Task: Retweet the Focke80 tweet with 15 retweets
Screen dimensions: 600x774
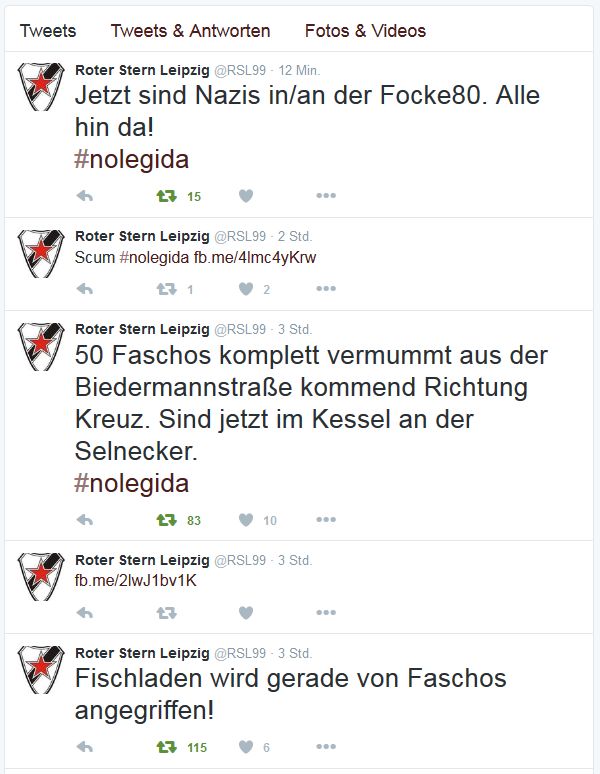Action: tap(166, 196)
